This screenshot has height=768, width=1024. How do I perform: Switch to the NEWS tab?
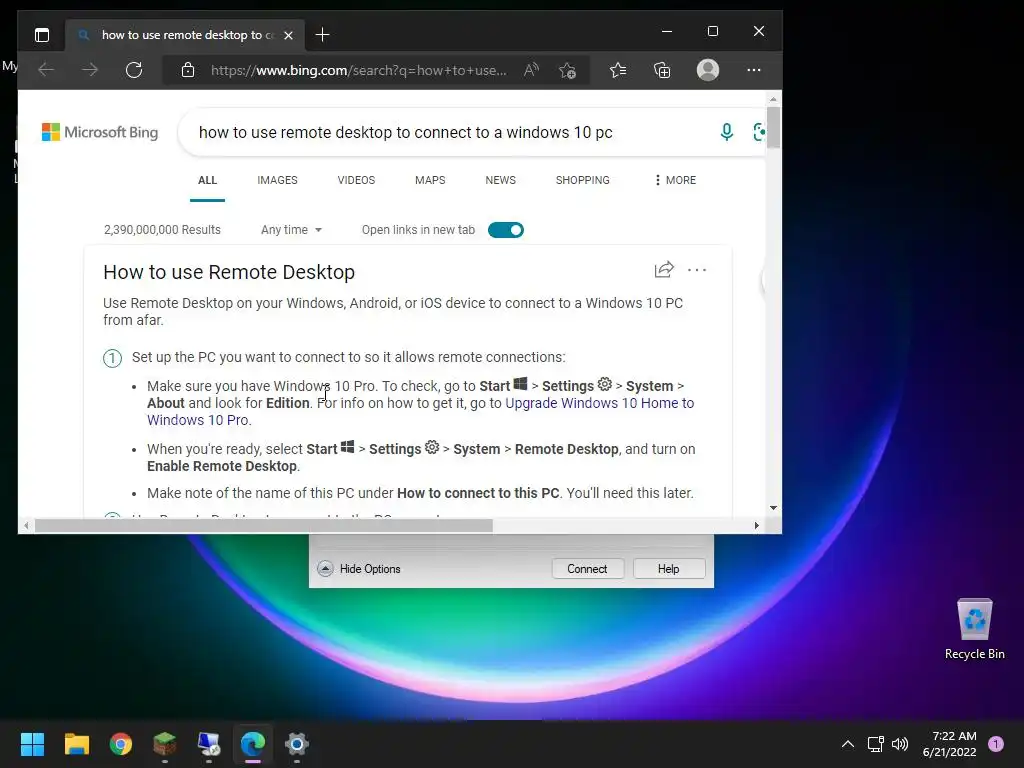tap(500, 180)
